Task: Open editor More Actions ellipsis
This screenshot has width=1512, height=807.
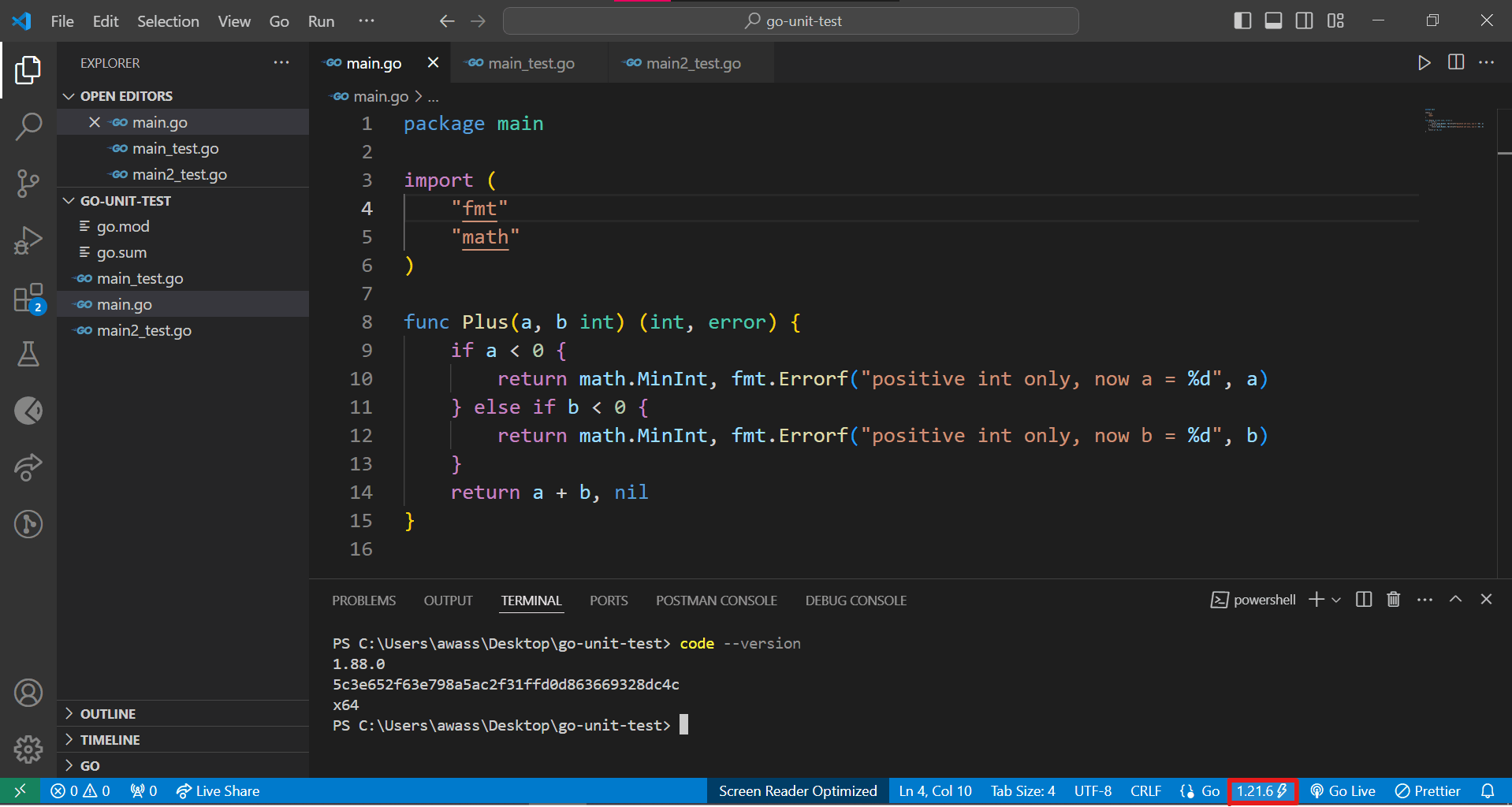Action: [1487, 62]
